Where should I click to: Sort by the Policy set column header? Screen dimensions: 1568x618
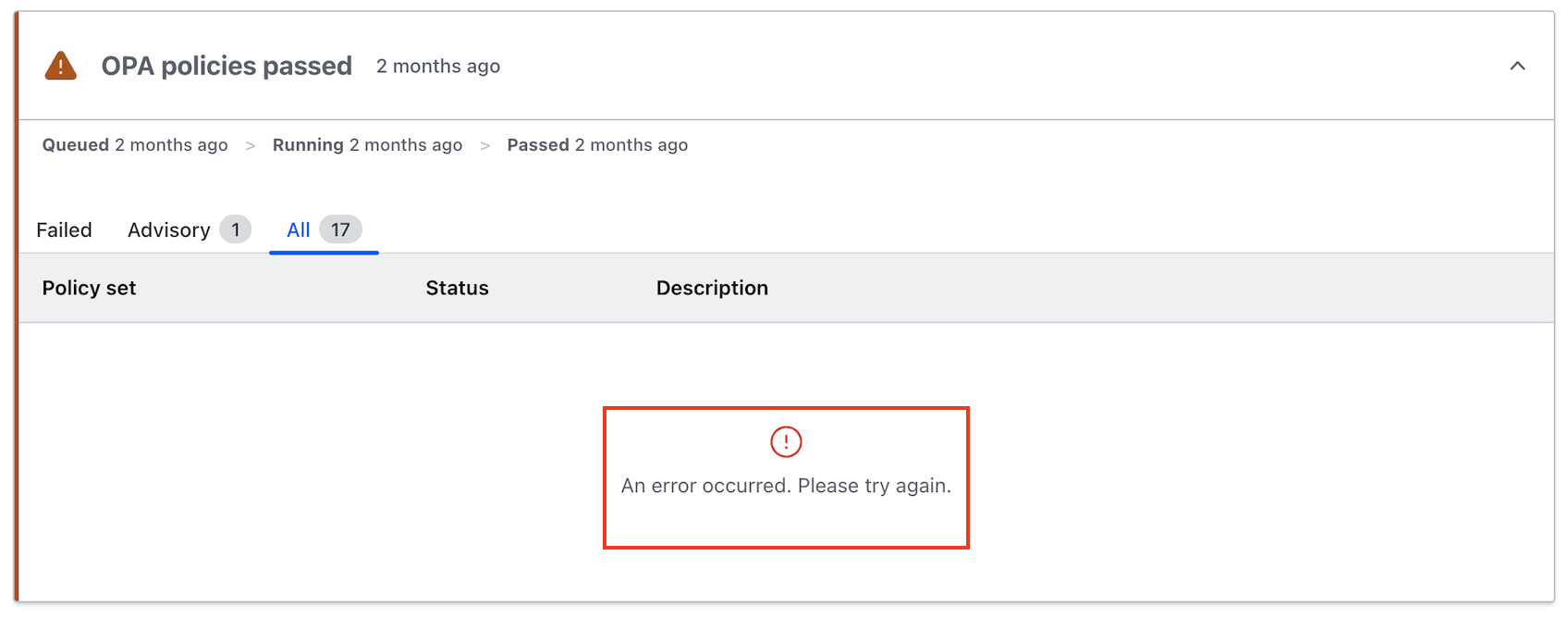89,288
